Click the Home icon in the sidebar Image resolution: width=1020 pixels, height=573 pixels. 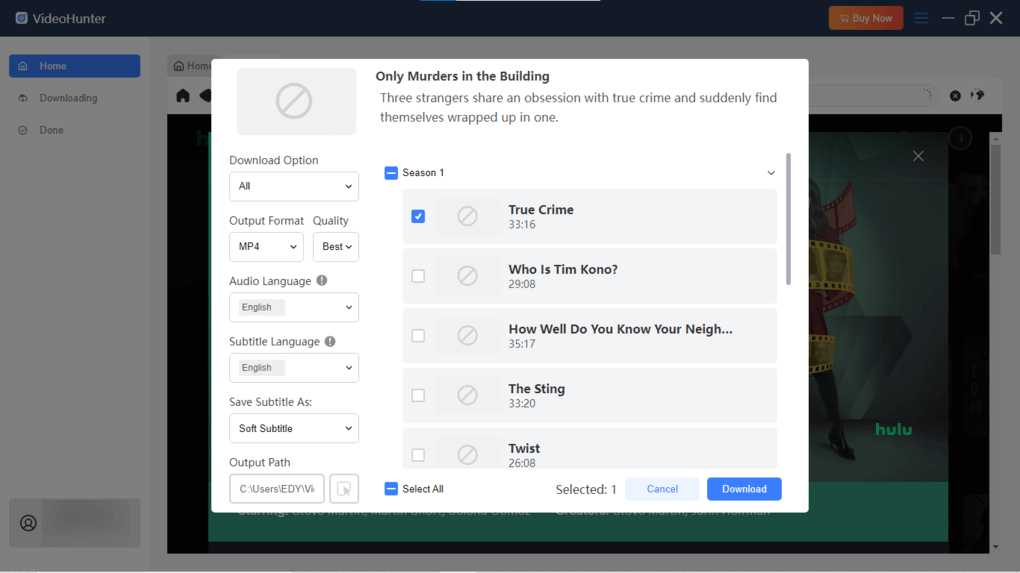[x=23, y=66]
